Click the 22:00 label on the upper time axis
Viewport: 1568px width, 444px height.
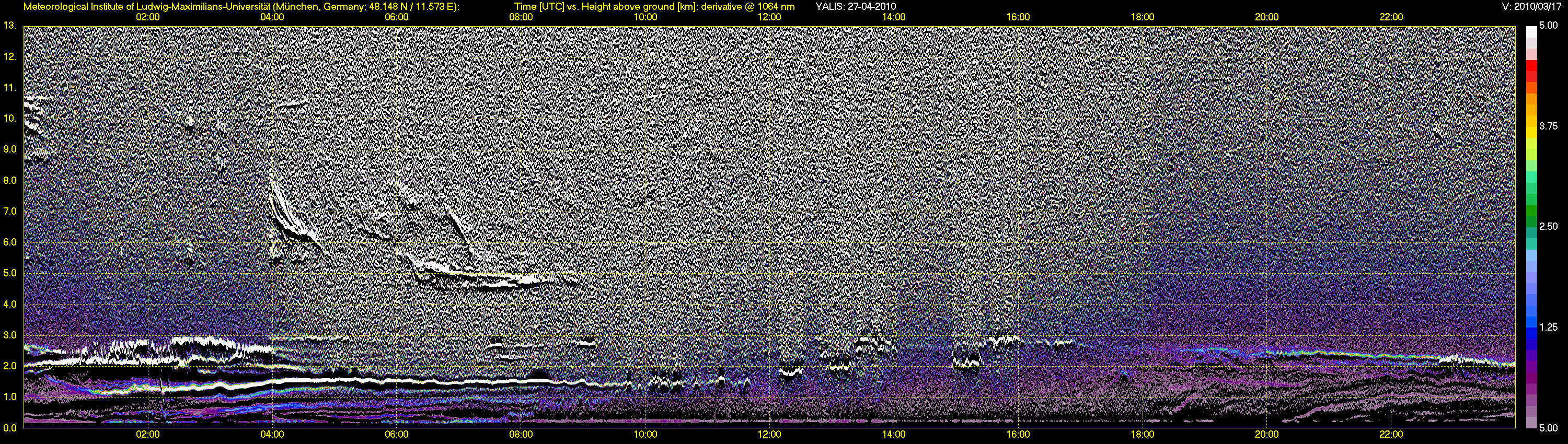[x=1391, y=17]
